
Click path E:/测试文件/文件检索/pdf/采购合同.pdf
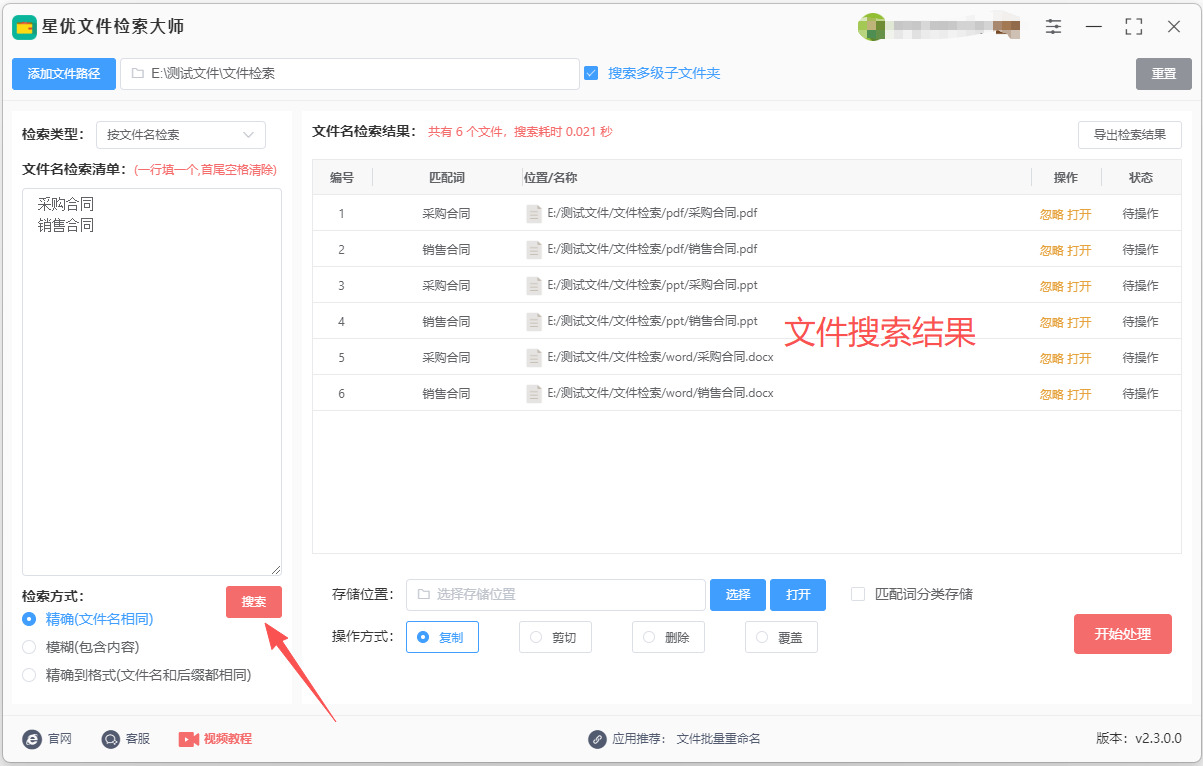(652, 213)
